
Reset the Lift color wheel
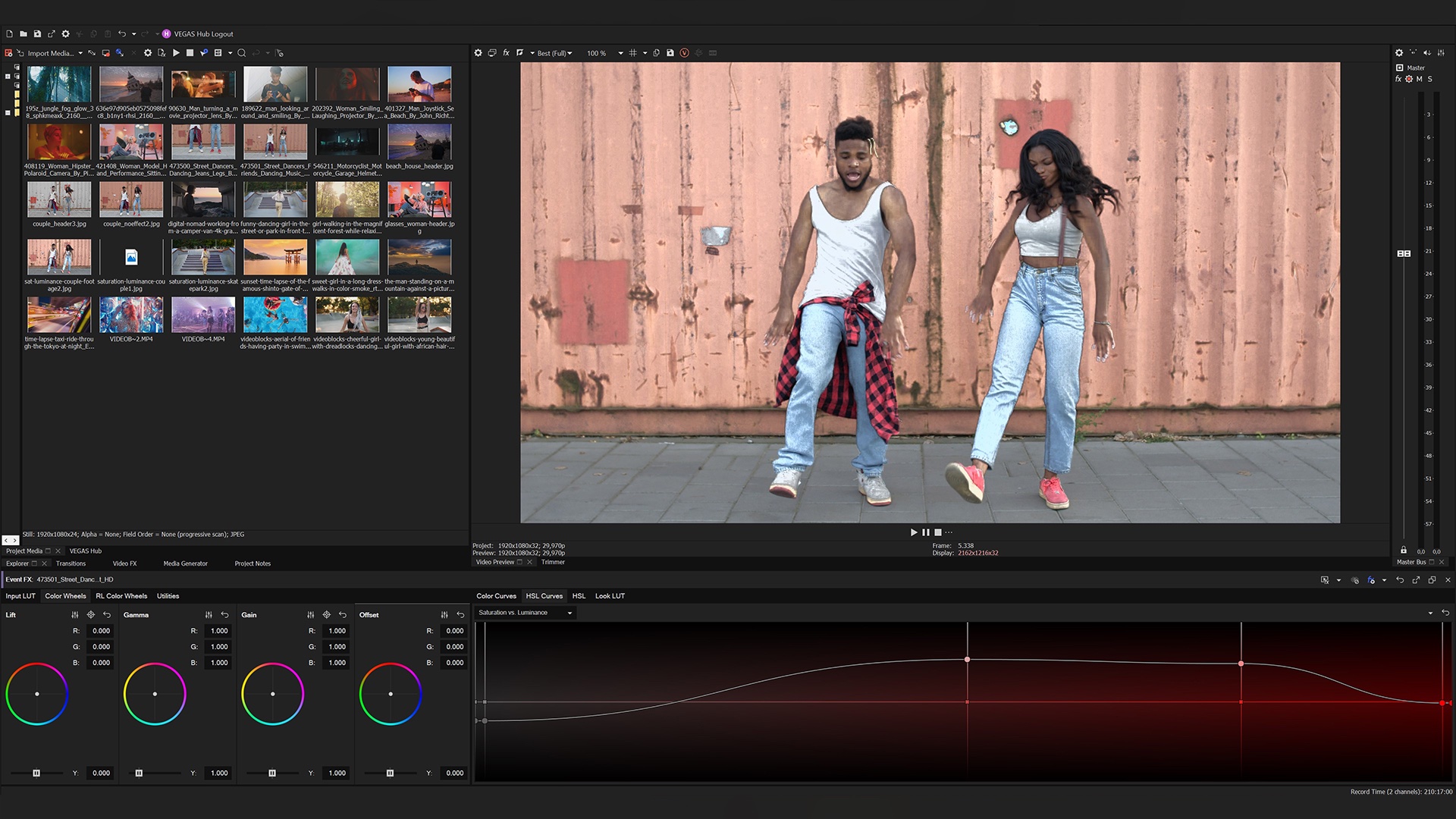tap(107, 615)
